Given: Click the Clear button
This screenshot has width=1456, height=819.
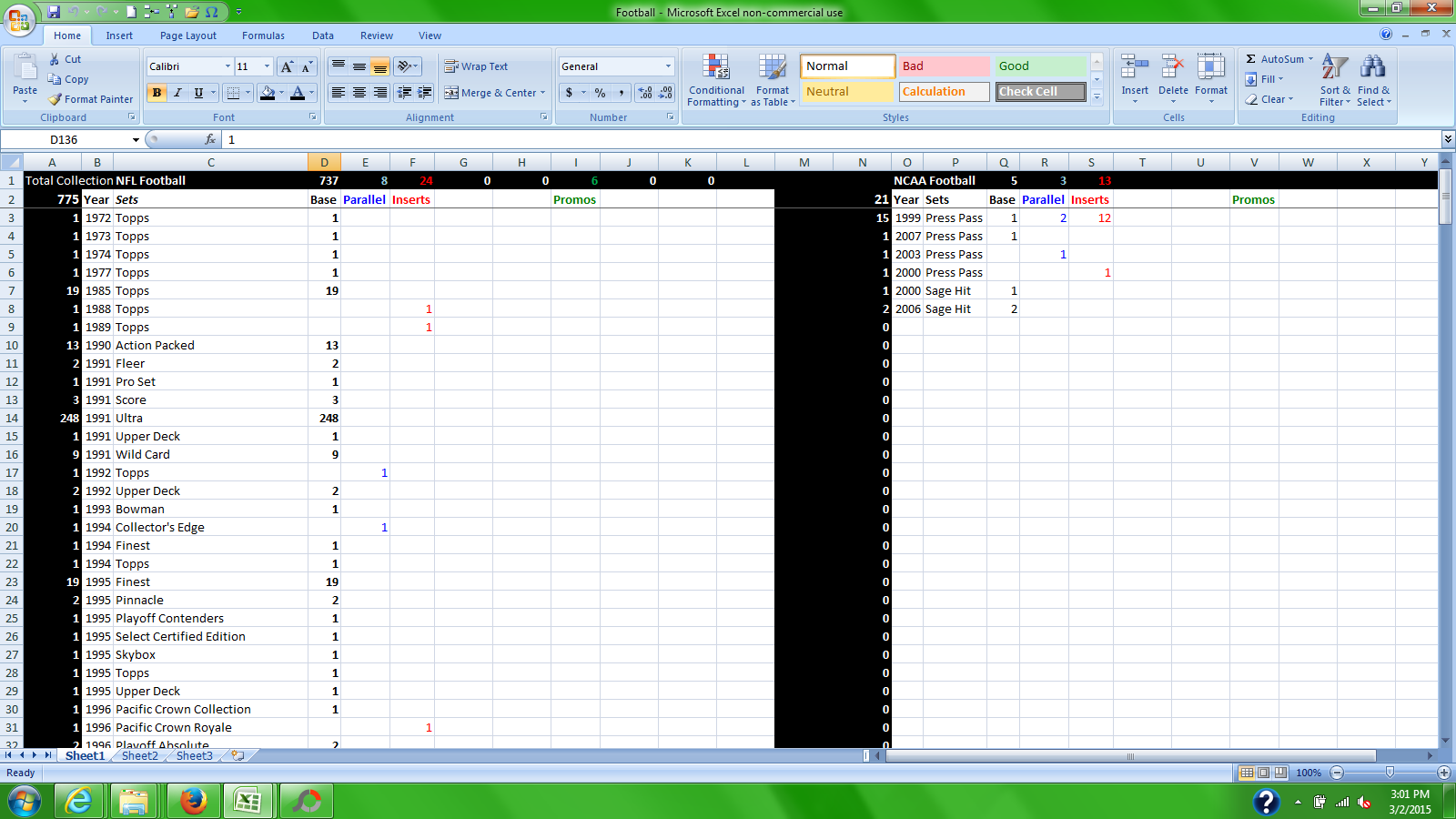Looking at the screenshot, I should [1269, 99].
